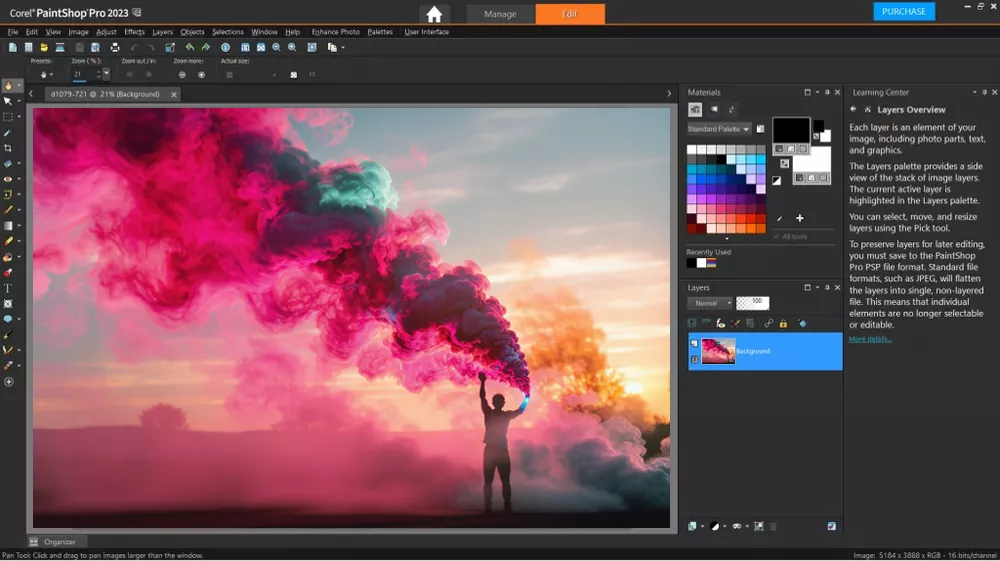The height and width of the screenshot is (561, 1000).
Task: Select the Red Eye tool
Action: (x=8, y=179)
